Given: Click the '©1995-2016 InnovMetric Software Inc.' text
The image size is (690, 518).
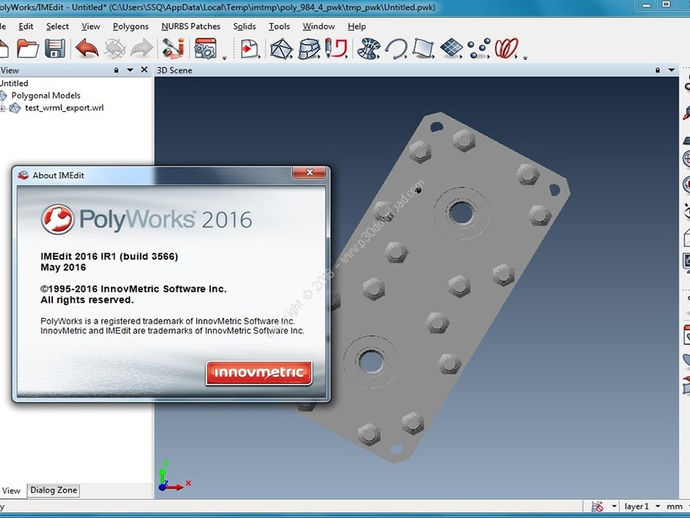Looking at the screenshot, I should pyautogui.click(x=133, y=289).
